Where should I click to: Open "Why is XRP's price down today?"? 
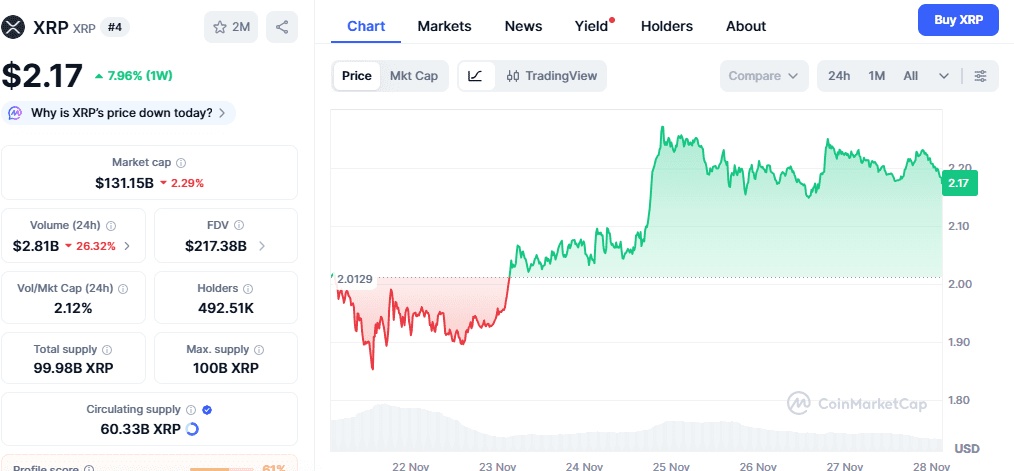click(x=120, y=113)
